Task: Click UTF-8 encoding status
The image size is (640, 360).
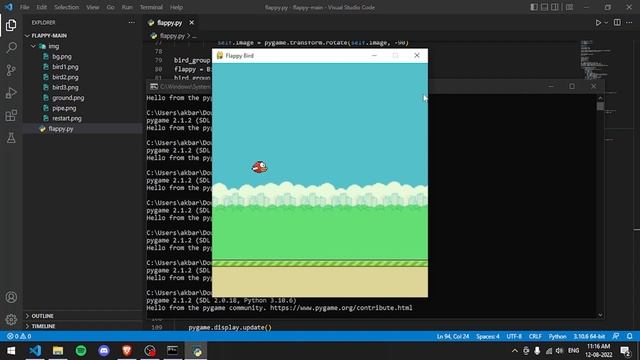Action: 514,336
